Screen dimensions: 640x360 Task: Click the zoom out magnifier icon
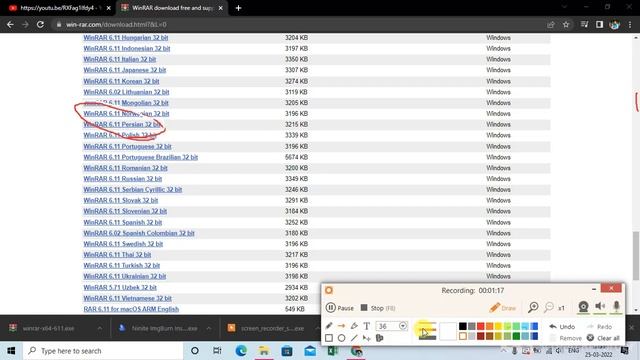tap(549, 307)
